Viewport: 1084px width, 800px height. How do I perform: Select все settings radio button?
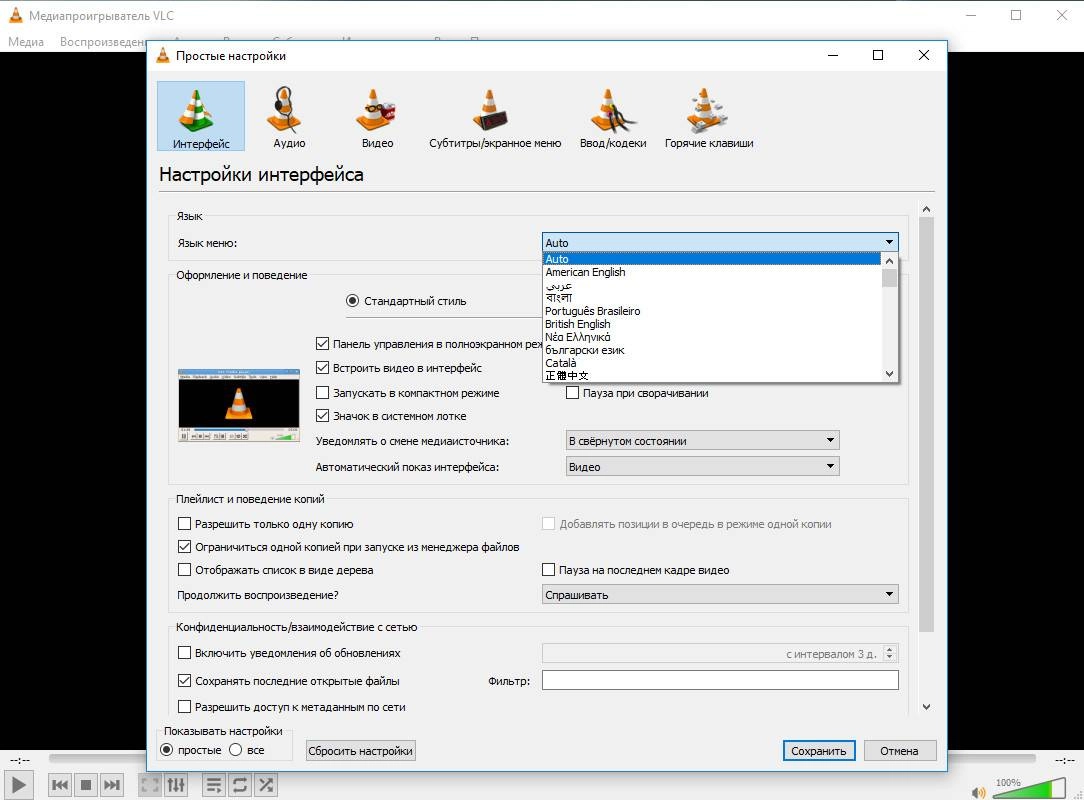(236, 750)
